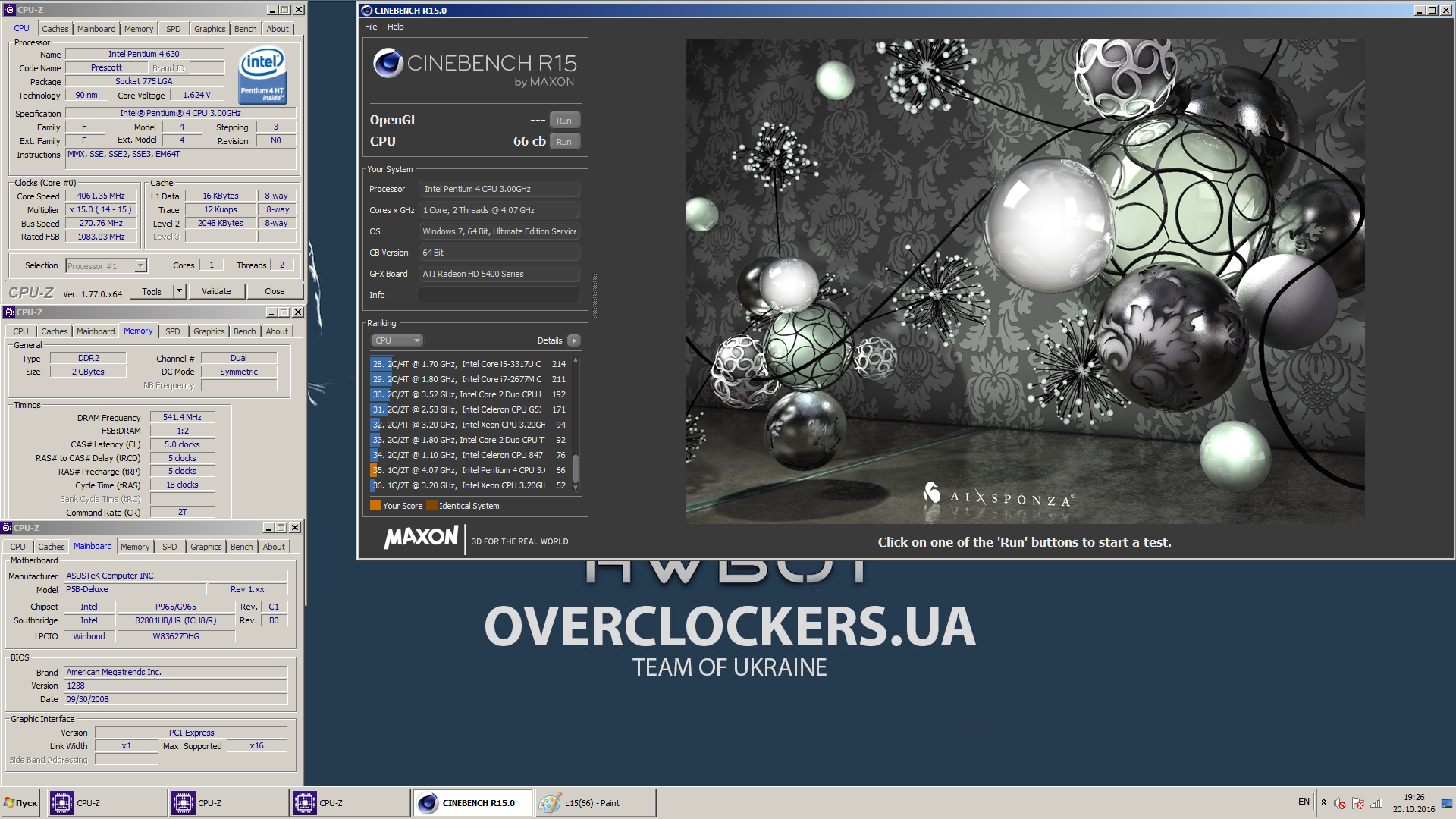Click the Cores x GHz field in Cinebench

[x=500, y=210]
